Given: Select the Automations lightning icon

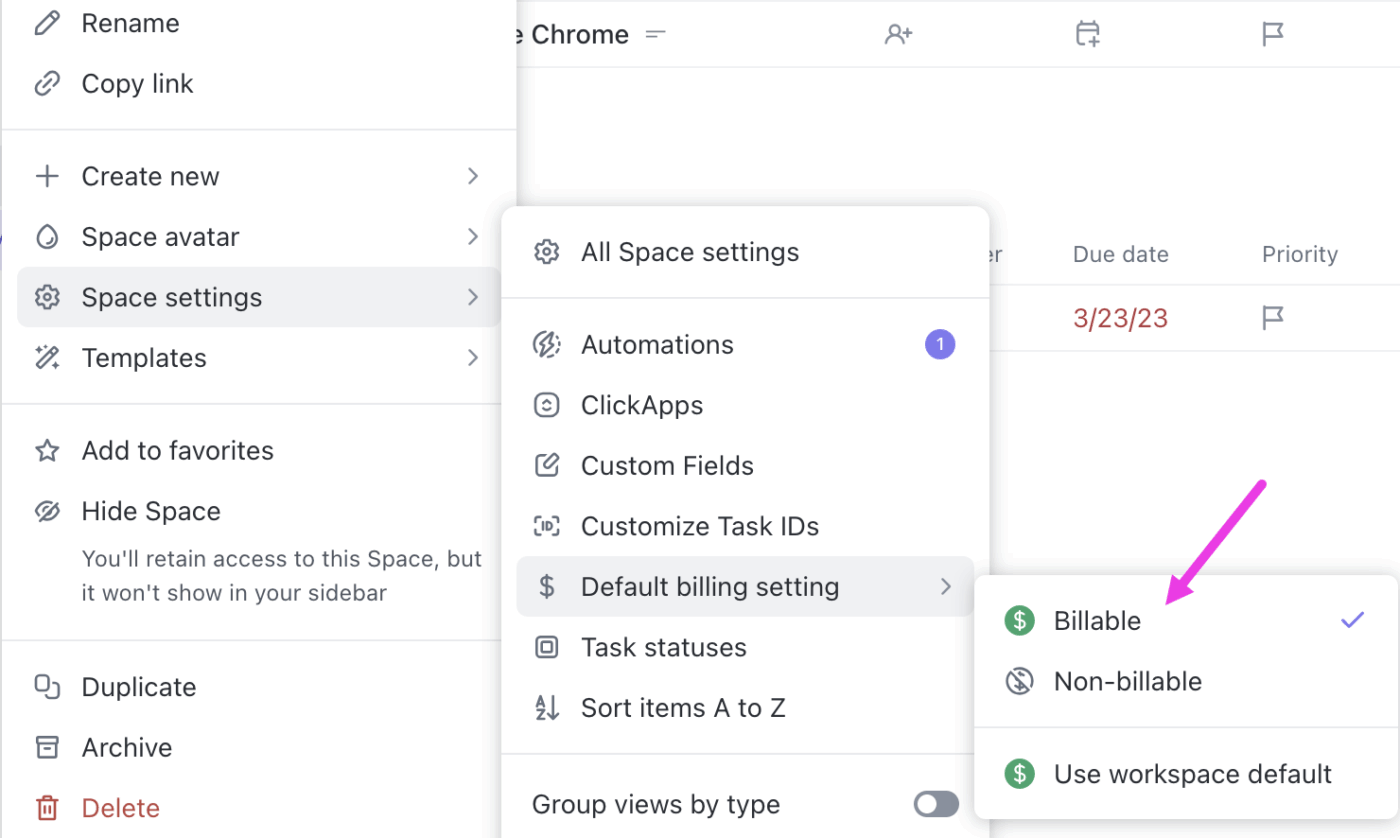Looking at the screenshot, I should pos(546,344).
